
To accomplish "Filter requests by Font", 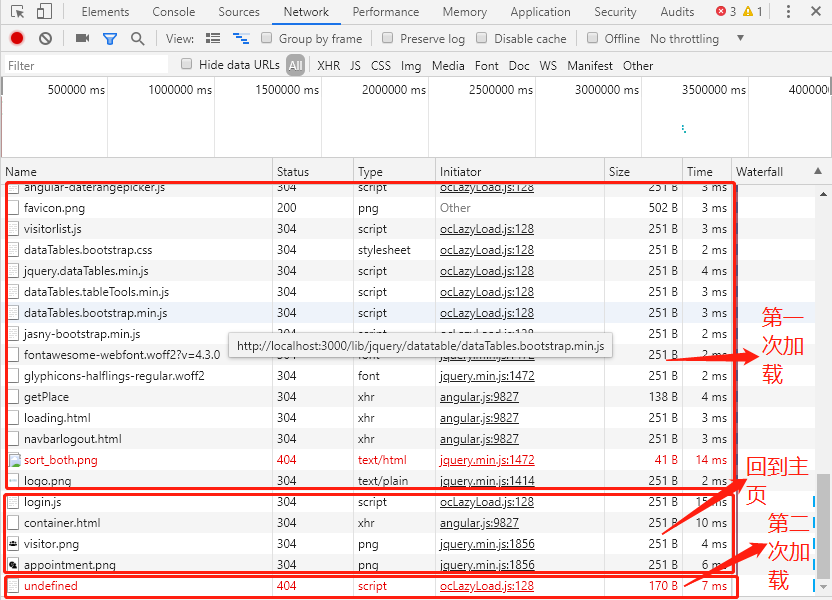I will 487,66.
